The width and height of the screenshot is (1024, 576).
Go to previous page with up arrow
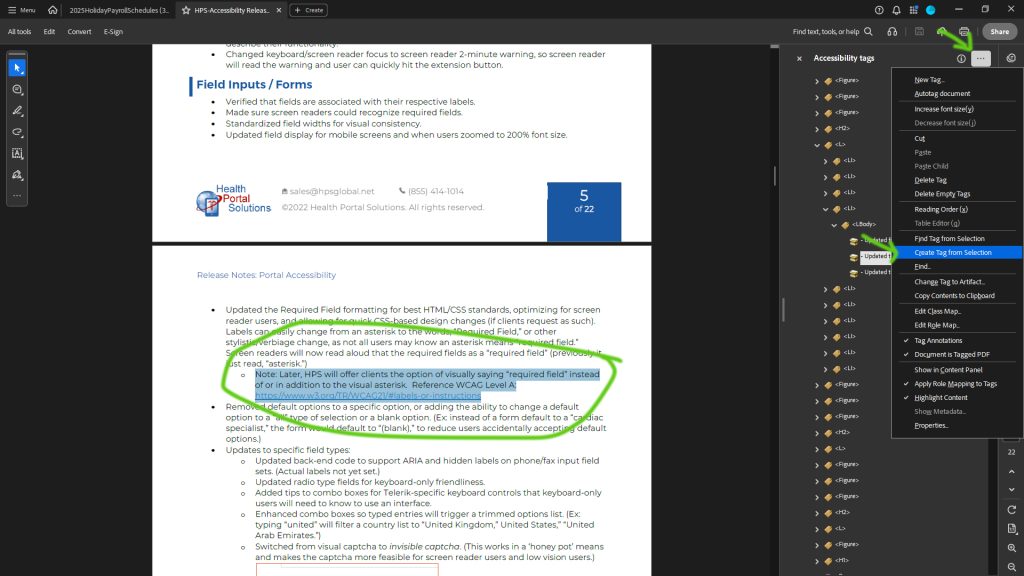coord(1012,472)
